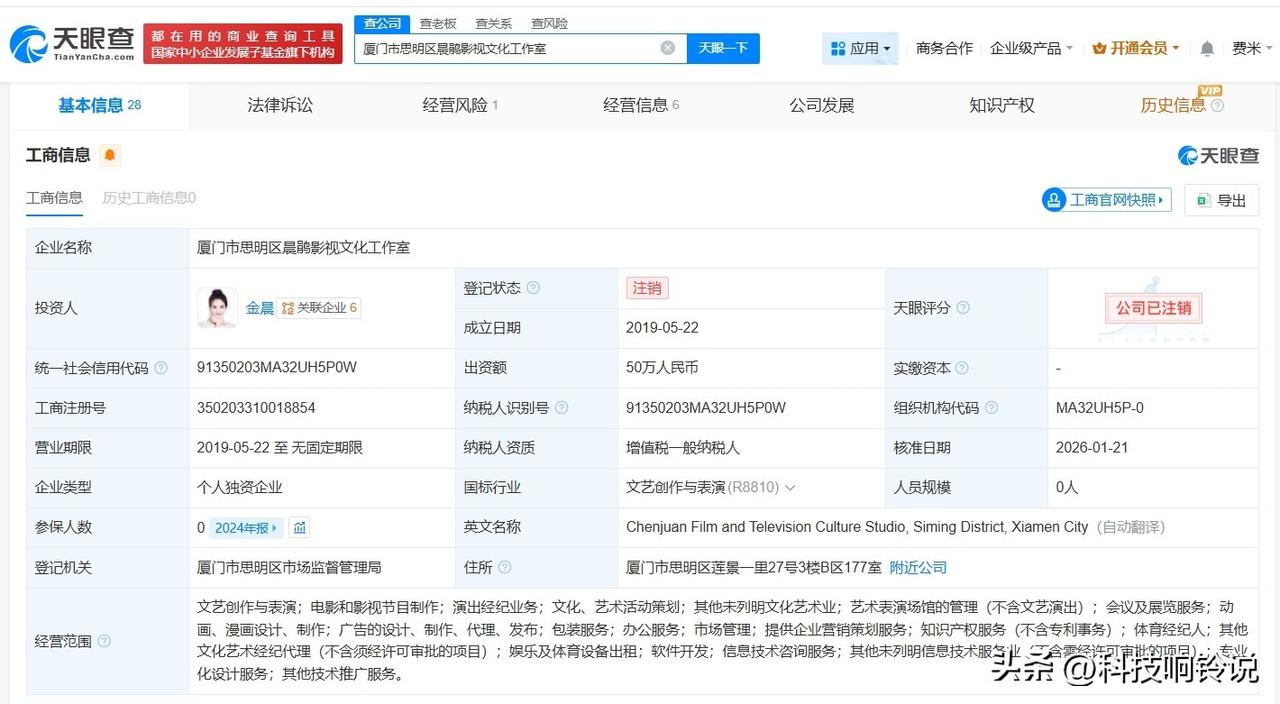The height and width of the screenshot is (704, 1280).
Task: Click the establishment date 2019-05-22
Action: point(662,328)
